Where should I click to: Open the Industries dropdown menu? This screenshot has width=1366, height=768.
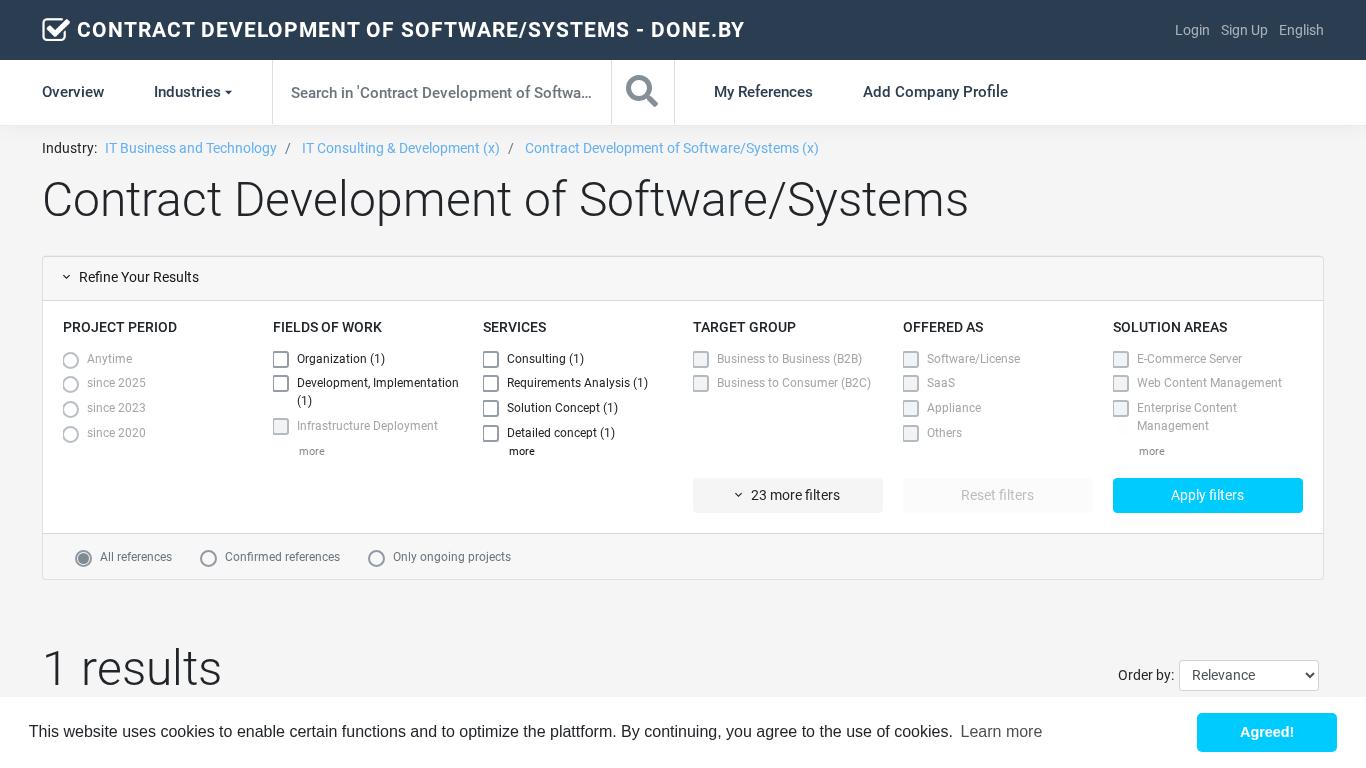point(192,92)
